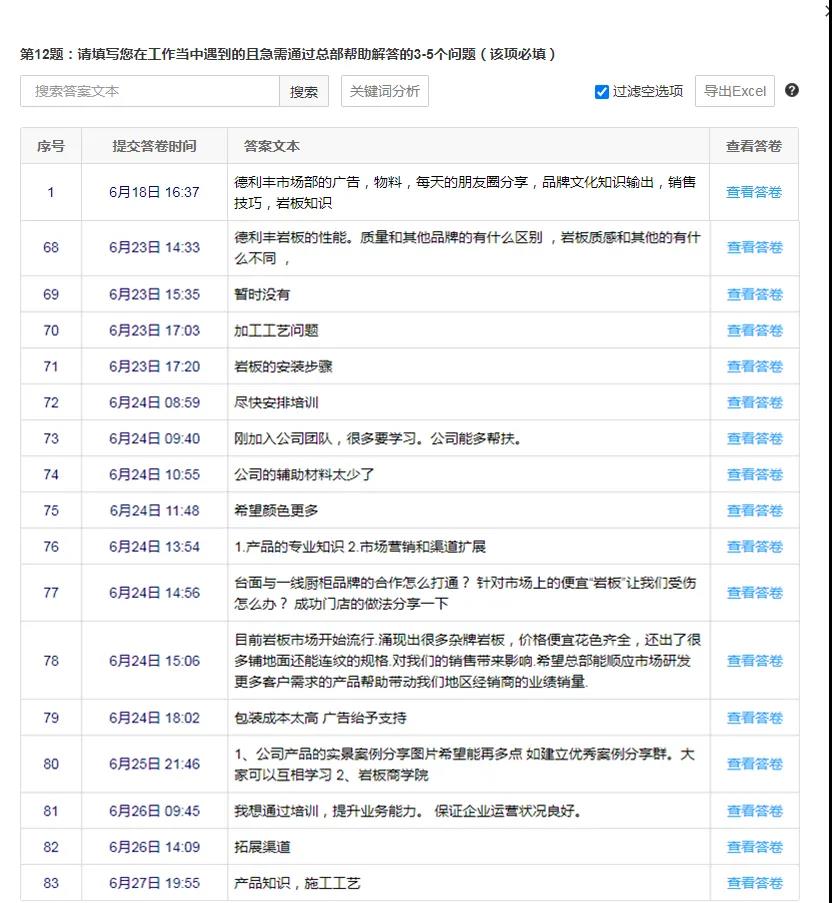The width and height of the screenshot is (832, 903).
Task: View the answer sheet for row 68
Action: point(753,247)
